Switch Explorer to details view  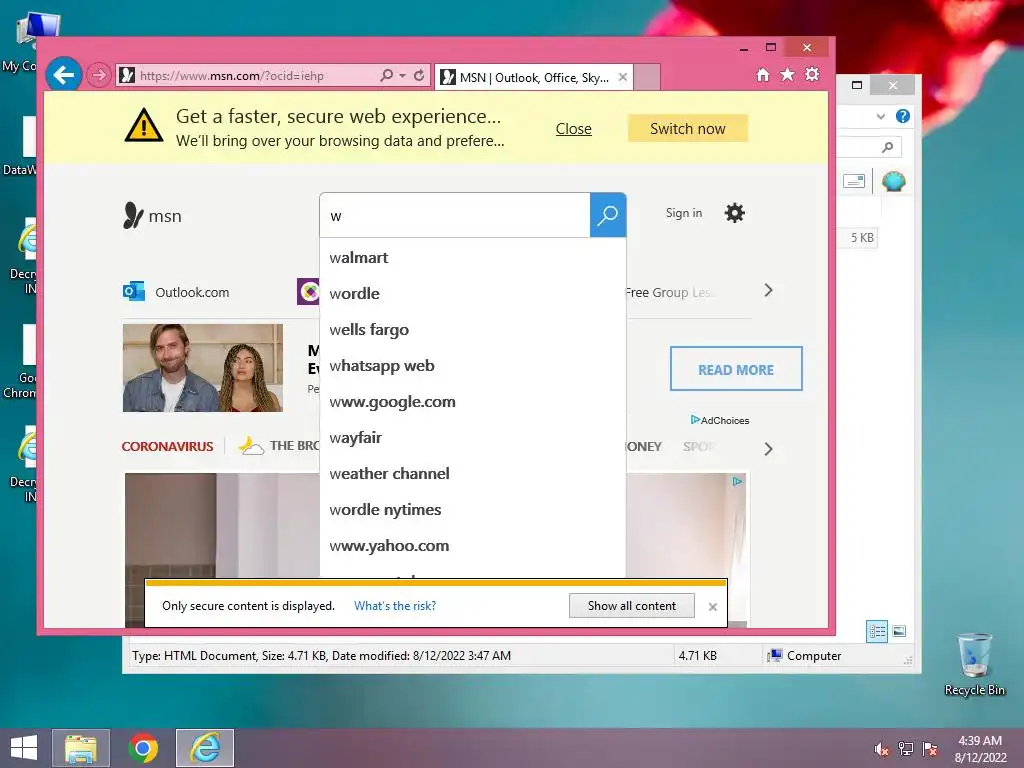tap(876, 631)
